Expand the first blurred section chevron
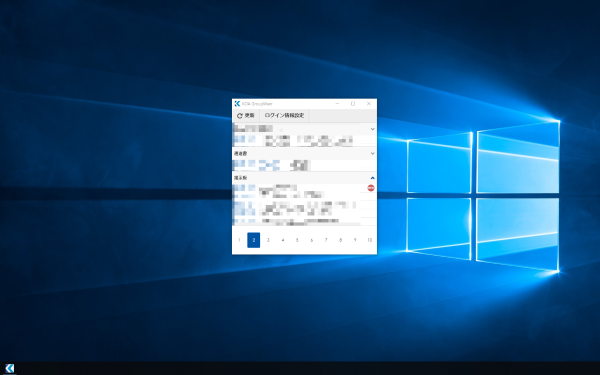Image resolution: width=600 pixels, height=375 pixels. point(372,129)
